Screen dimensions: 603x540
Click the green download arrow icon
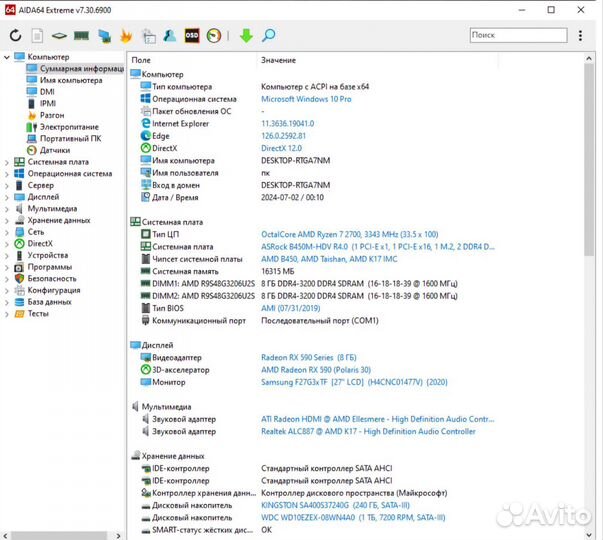(x=246, y=35)
